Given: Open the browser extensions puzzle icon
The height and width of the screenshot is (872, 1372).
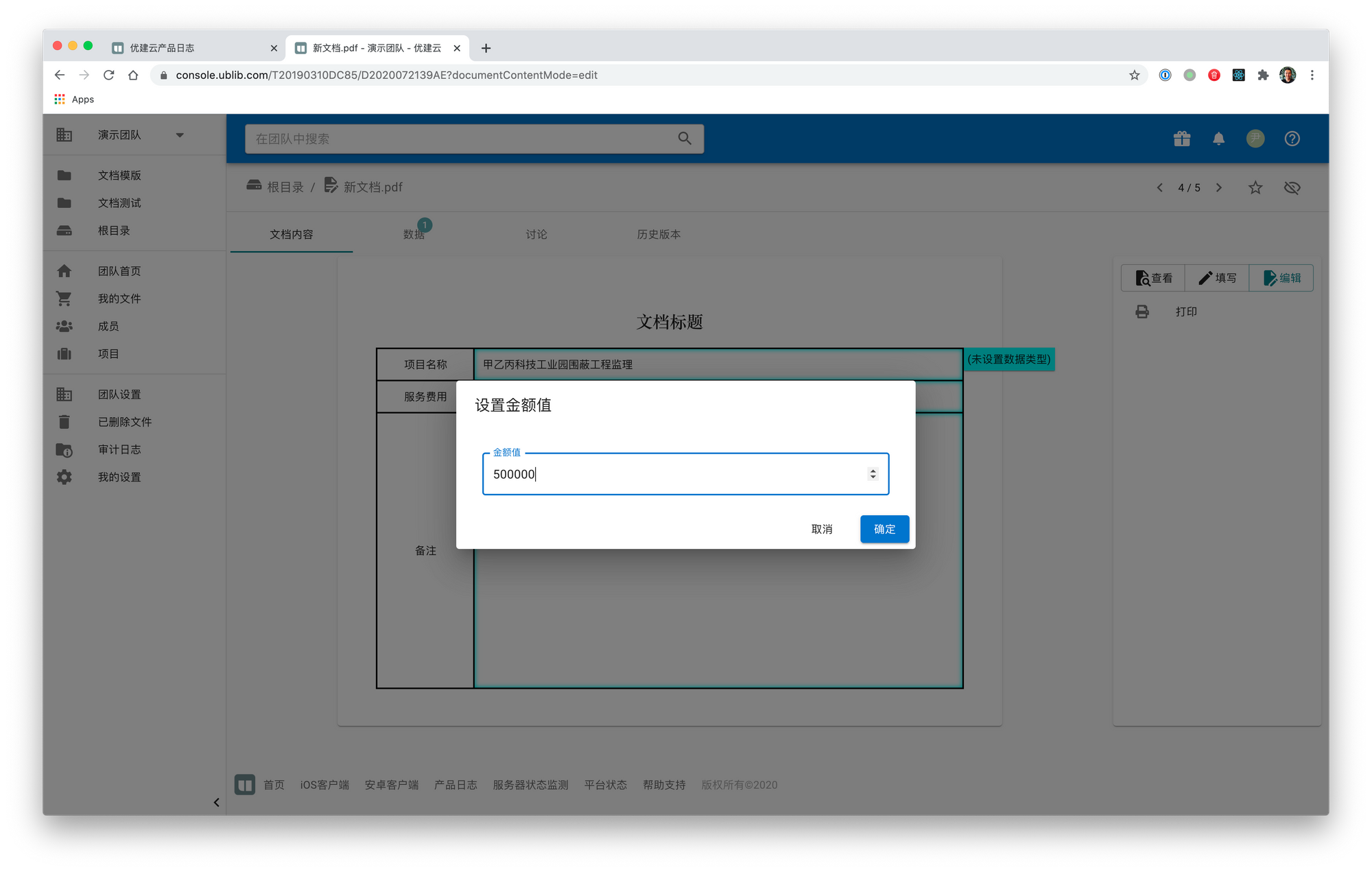Looking at the screenshot, I should 1263,75.
